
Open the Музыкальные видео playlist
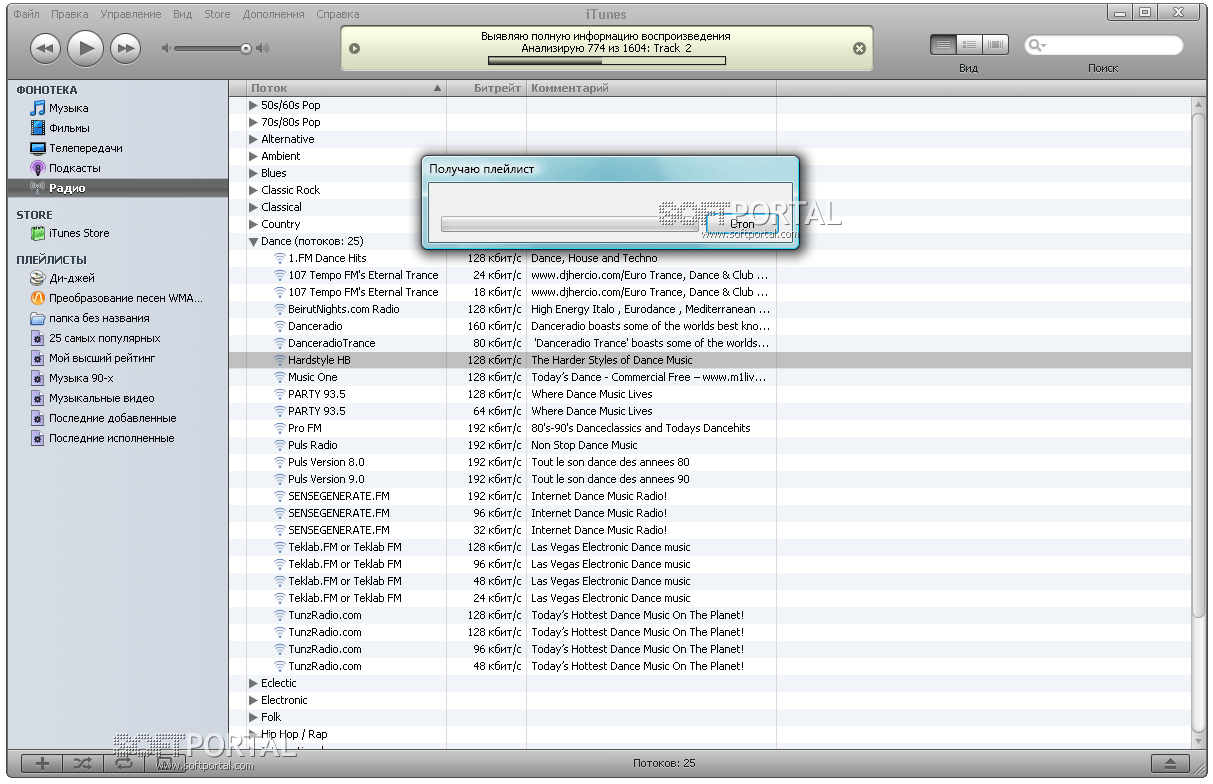coord(101,398)
